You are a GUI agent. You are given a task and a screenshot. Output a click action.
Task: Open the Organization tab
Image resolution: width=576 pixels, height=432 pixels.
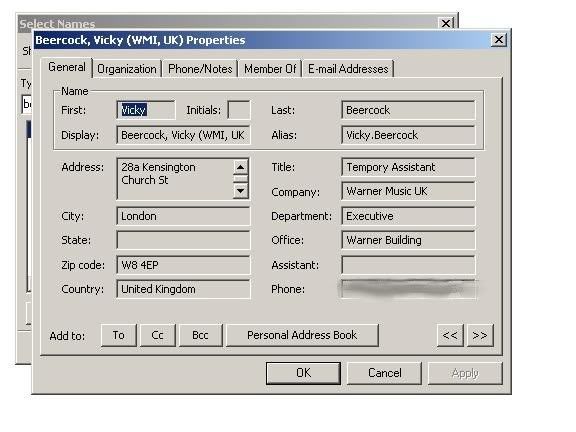pyautogui.click(x=127, y=69)
